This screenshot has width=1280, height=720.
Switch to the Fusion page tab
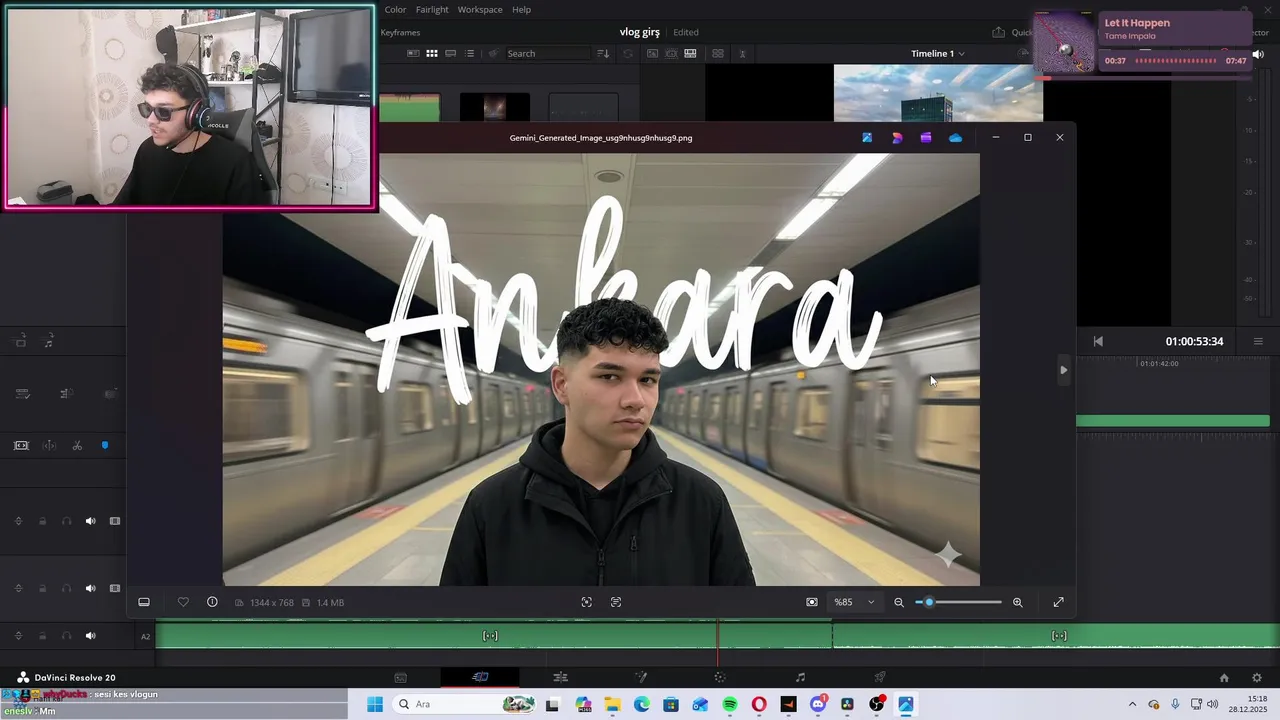click(641, 677)
